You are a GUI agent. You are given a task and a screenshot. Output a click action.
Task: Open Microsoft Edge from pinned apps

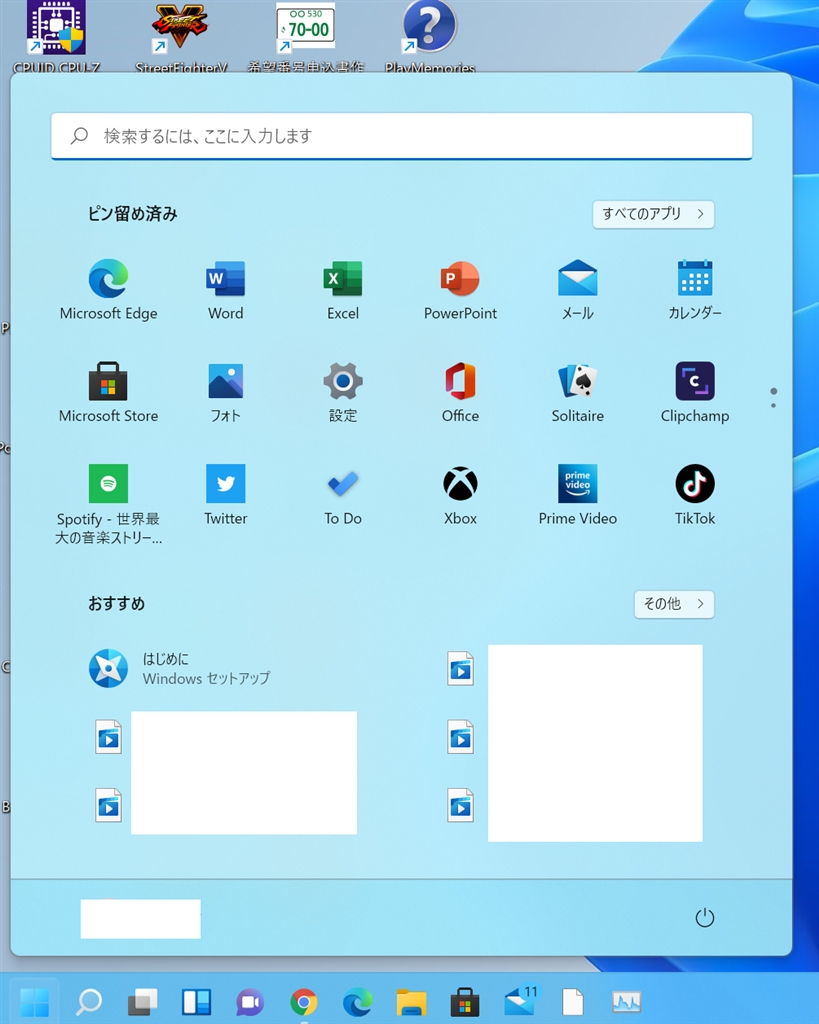(x=108, y=290)
